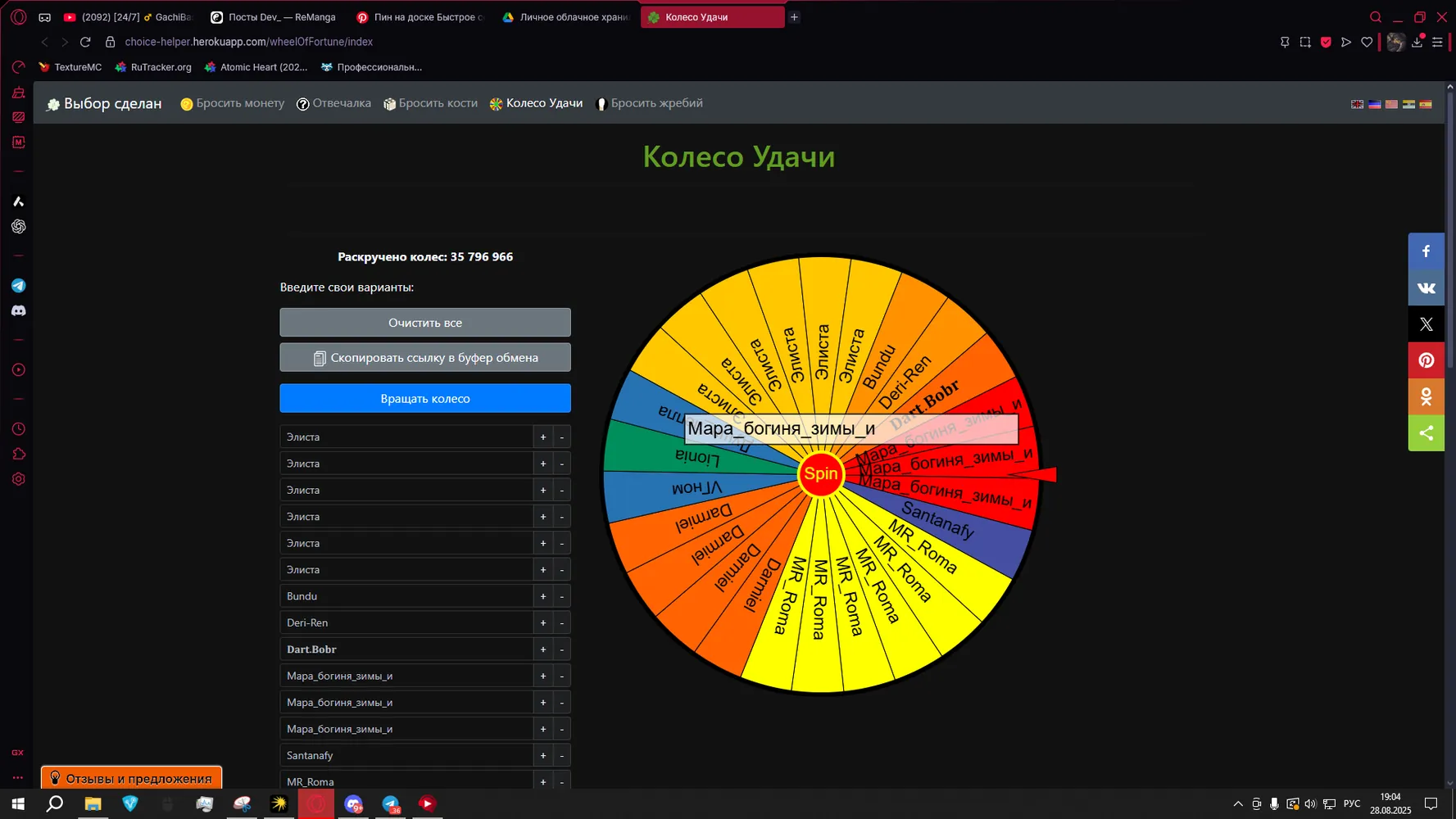Screen dimensions: 1456x819
Task: Share via the Facebook icon
Action: 1426,251
